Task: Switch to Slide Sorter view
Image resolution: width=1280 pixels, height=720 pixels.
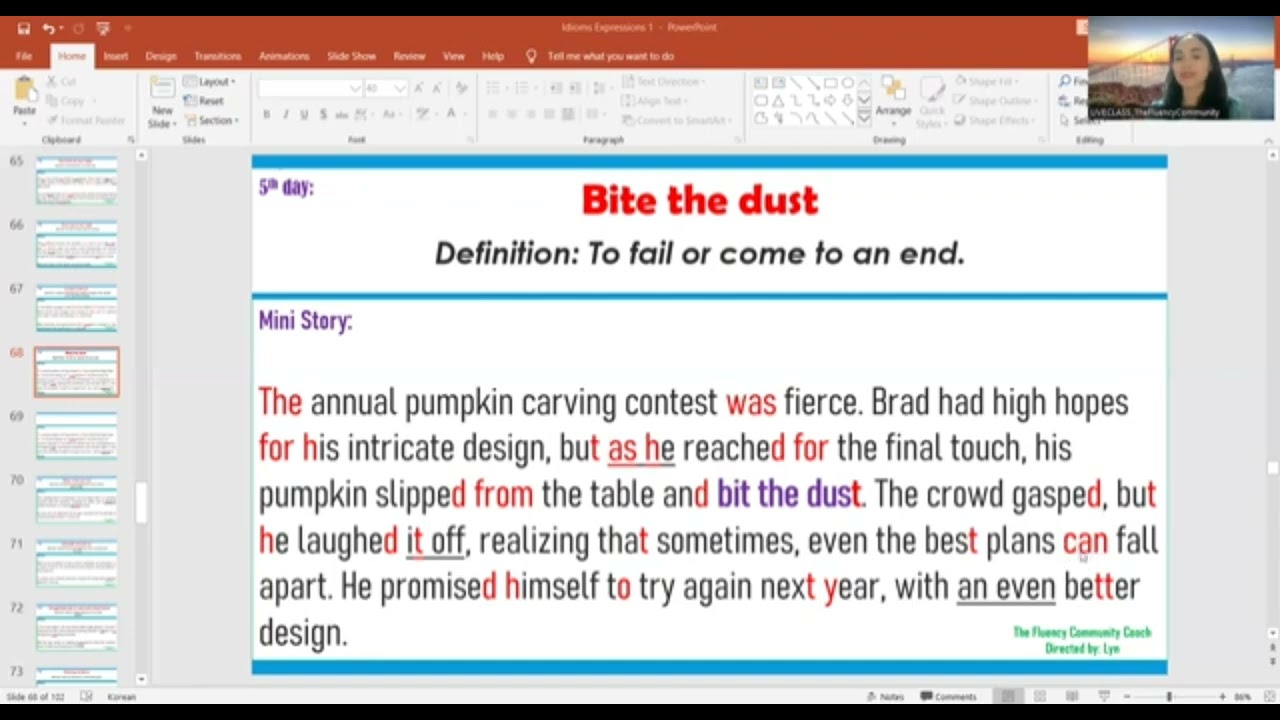Action: 1040,696
